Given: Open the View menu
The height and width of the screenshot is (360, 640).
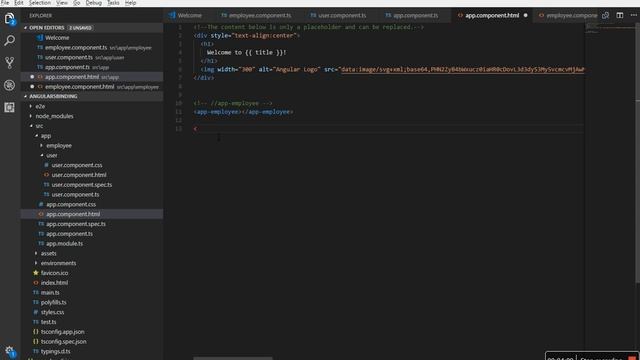Looking at the screenshot, I should 62,3.
